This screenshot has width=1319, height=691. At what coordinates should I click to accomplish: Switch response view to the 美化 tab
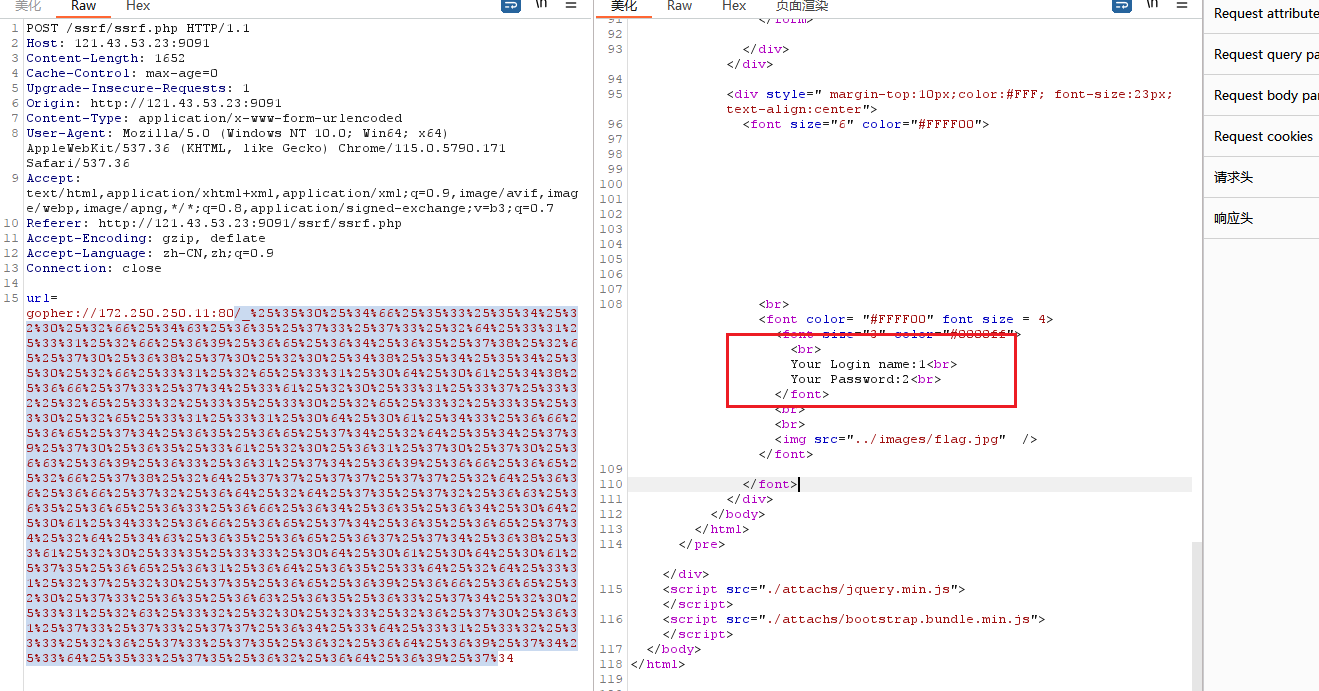point(623,6)
